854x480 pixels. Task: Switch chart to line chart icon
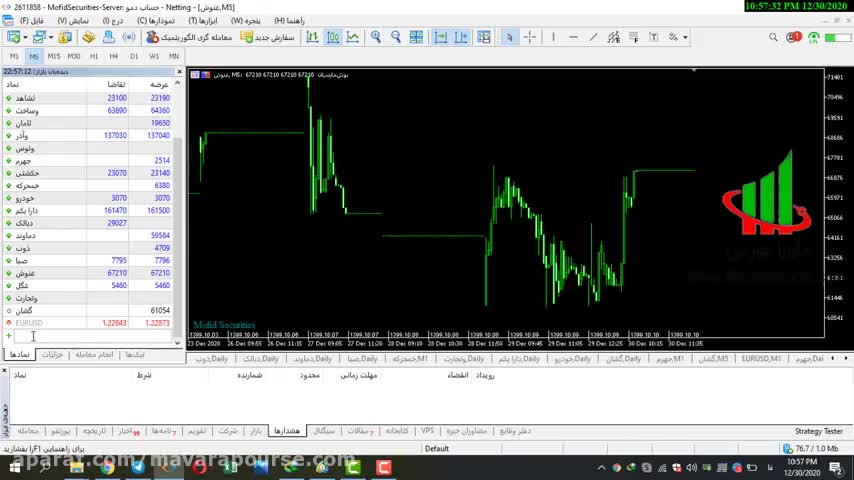click(354, 37)
